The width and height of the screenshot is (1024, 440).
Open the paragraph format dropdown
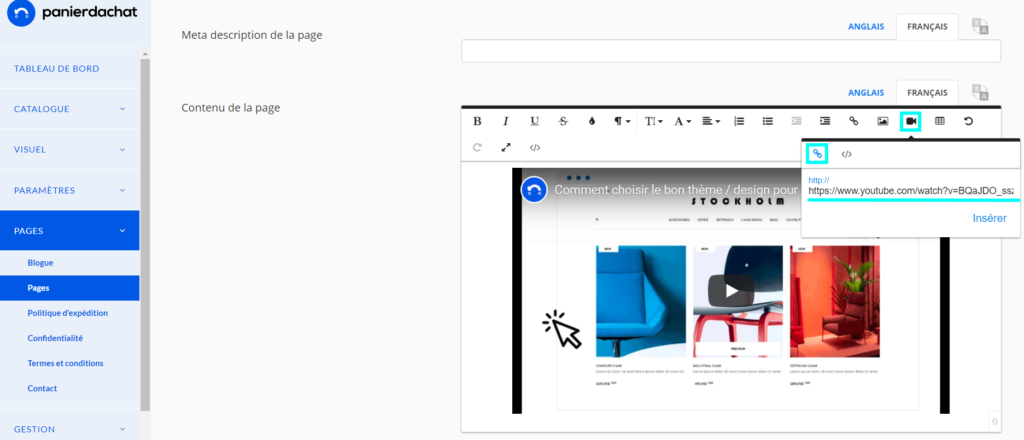622,121
